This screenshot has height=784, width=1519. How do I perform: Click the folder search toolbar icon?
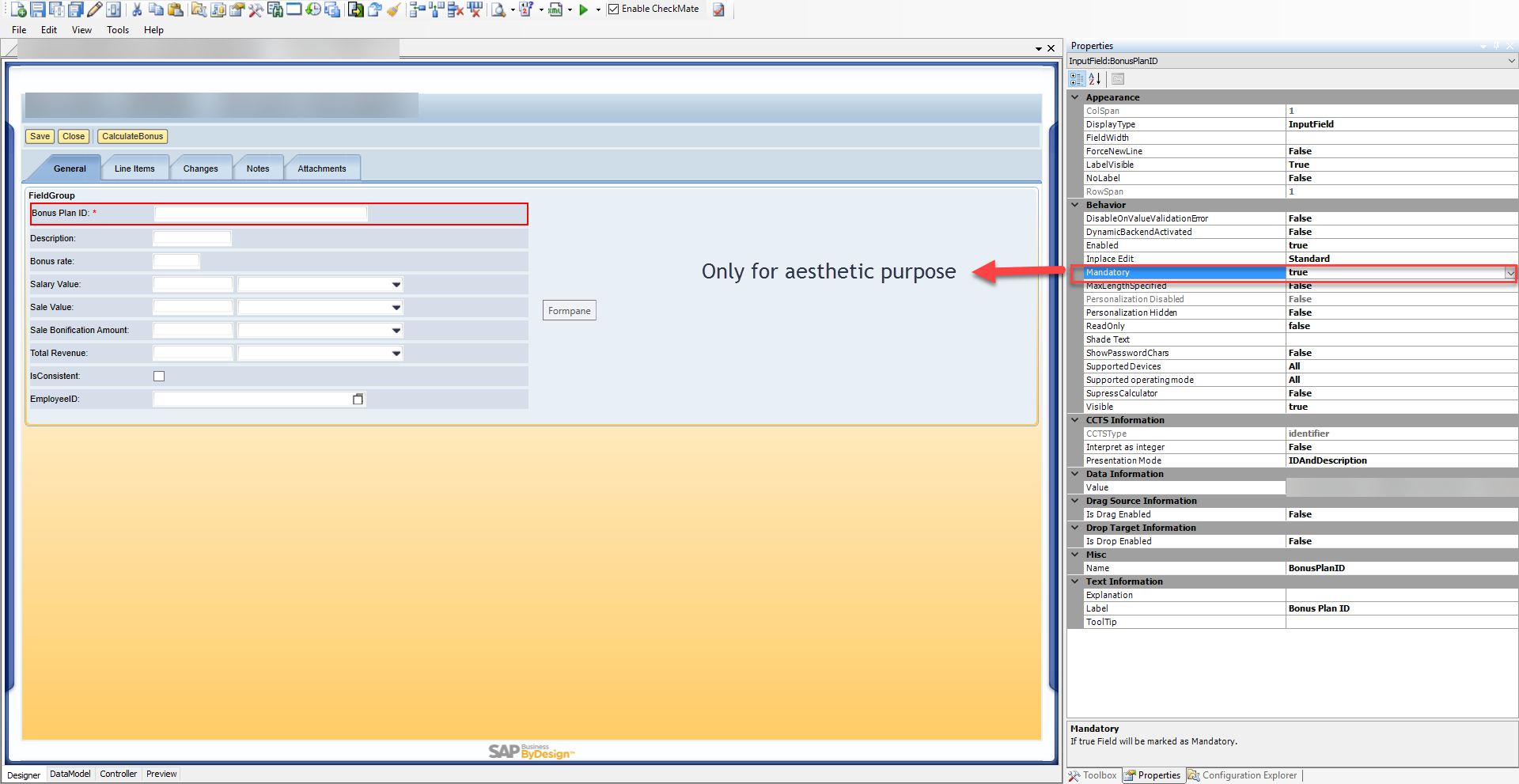(198, 9)
